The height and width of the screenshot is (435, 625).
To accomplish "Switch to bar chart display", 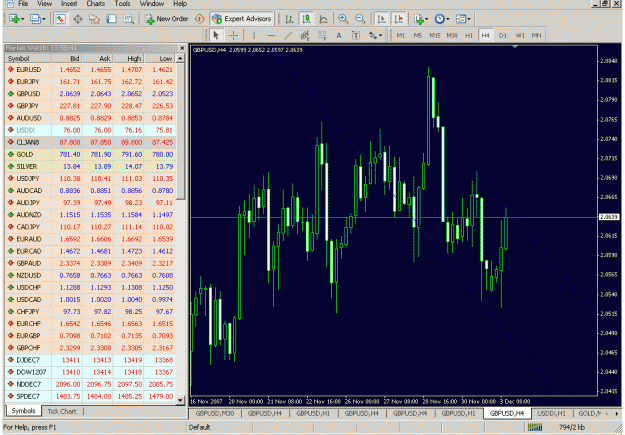I will click(289, 19).
